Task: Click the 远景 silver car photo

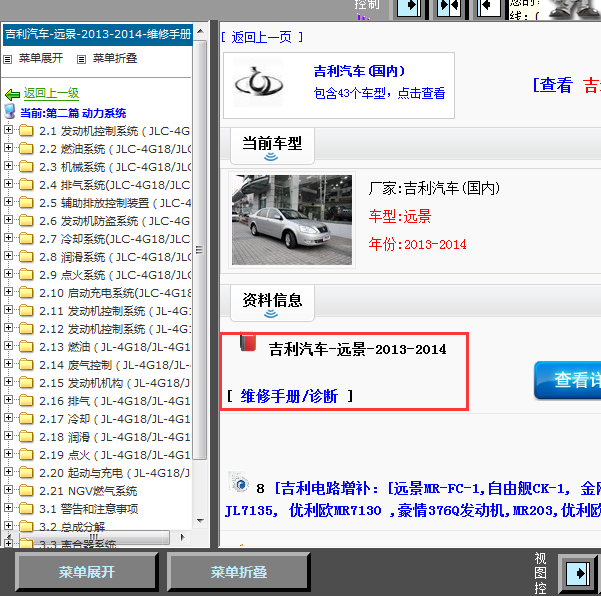Action: pyautogui.click(x=292, y=220)
